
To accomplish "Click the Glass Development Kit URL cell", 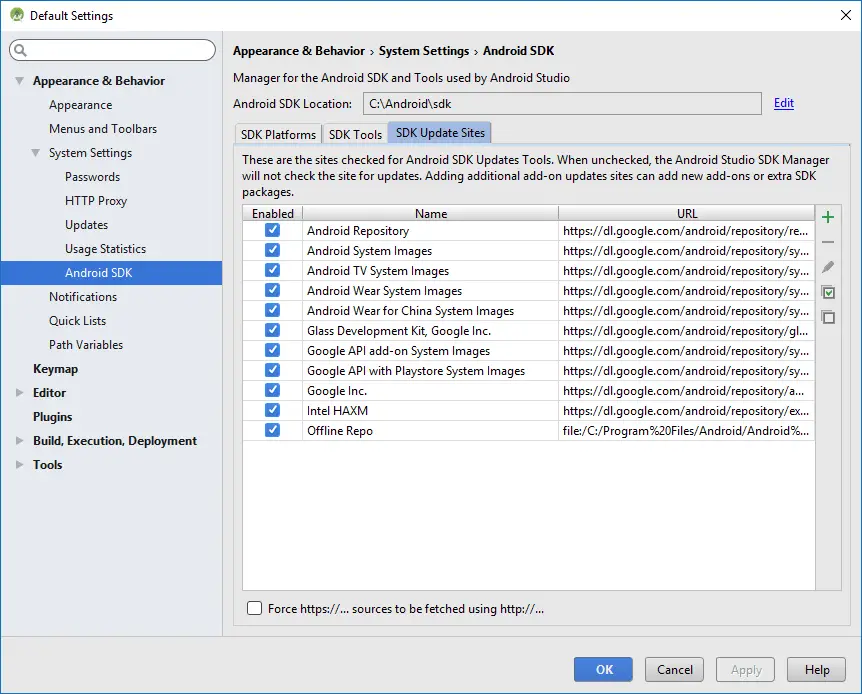I will 686,331.
